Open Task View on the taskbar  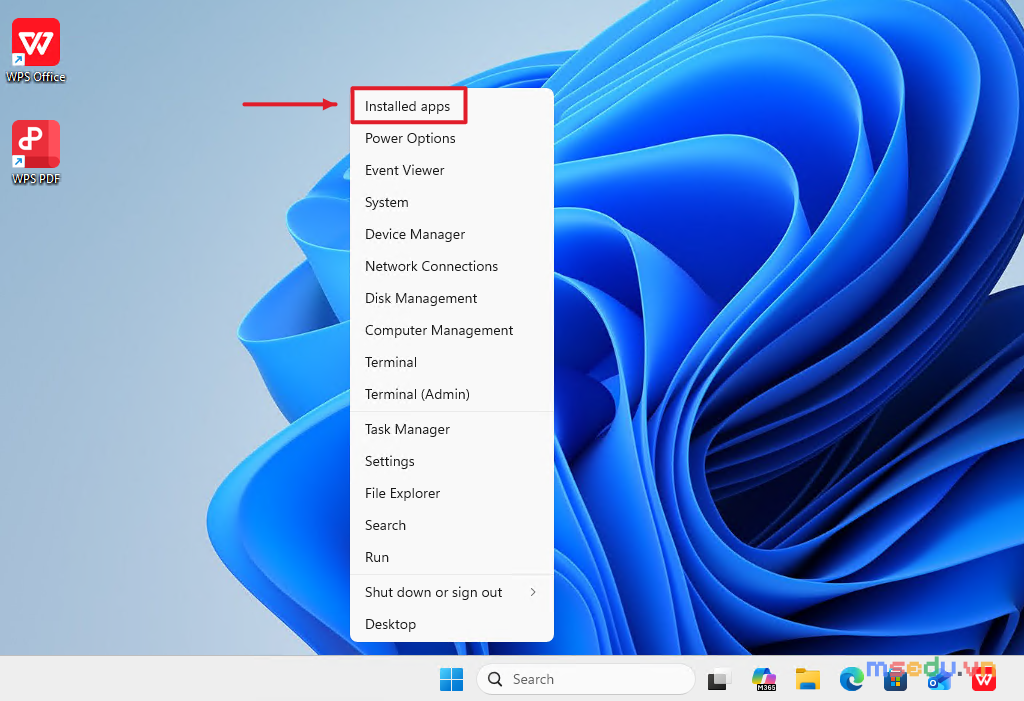coord(719,679)
